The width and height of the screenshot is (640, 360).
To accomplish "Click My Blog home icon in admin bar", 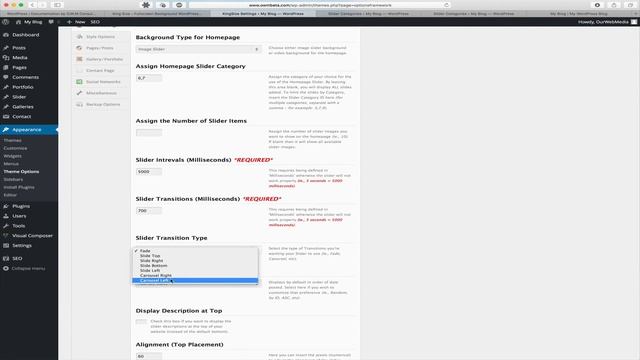I will [18, 22].
